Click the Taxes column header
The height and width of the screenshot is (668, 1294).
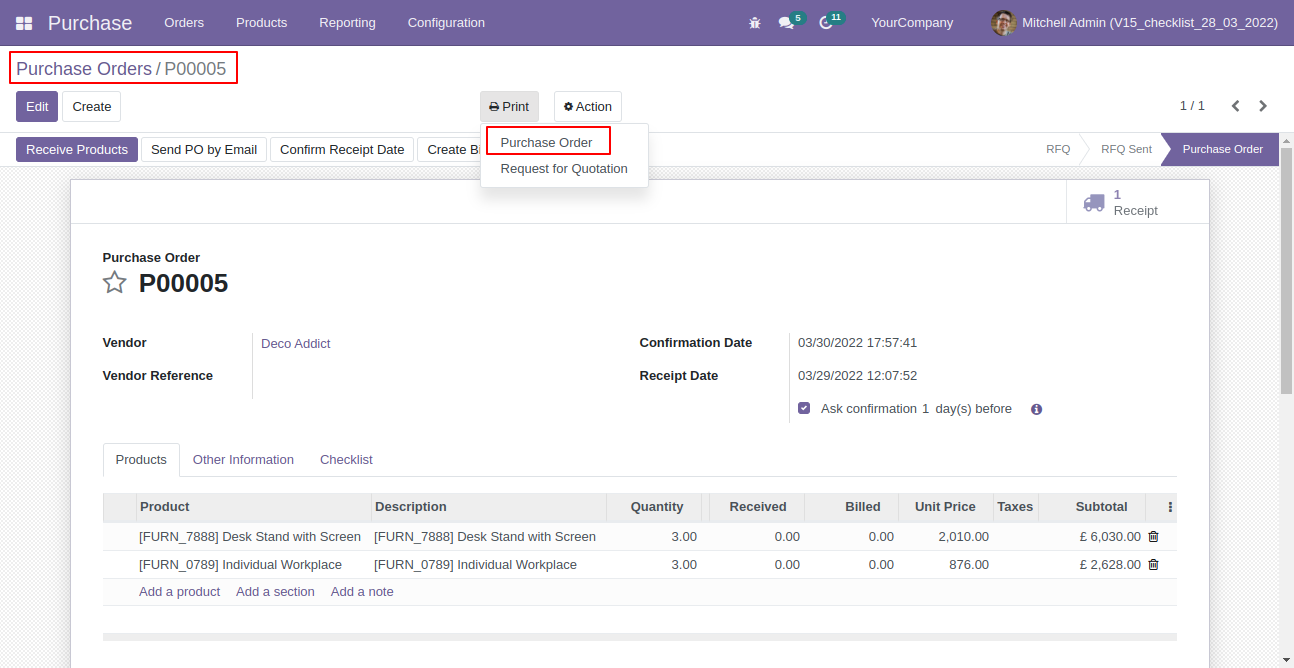[x=1015, y=507]
